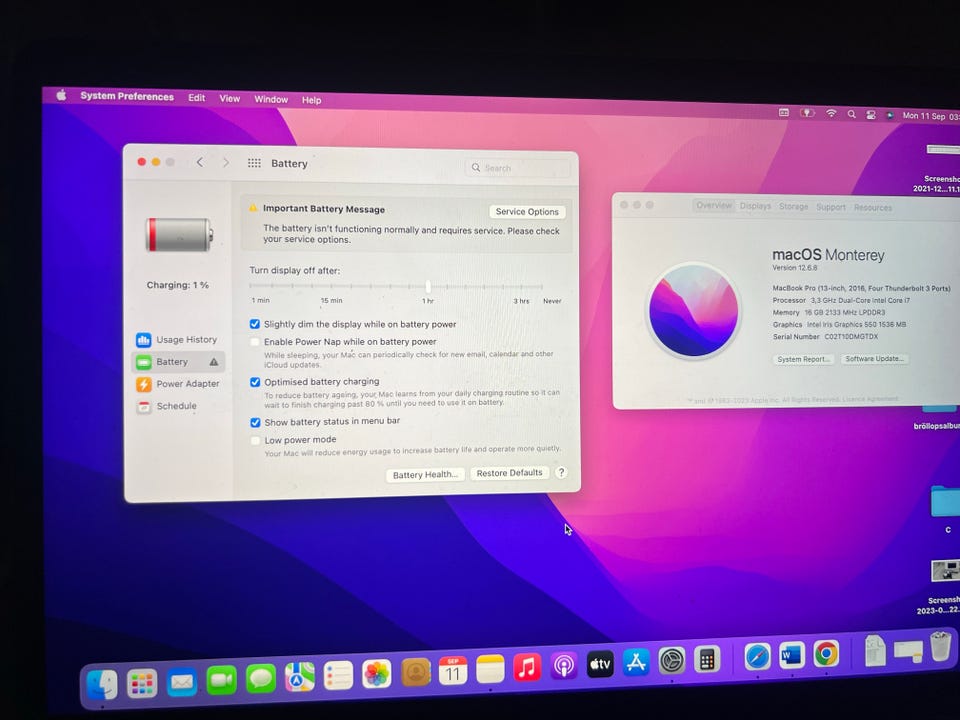Launch Safari from the Dock
Screen dimensions: 960x720
(757, 658)
